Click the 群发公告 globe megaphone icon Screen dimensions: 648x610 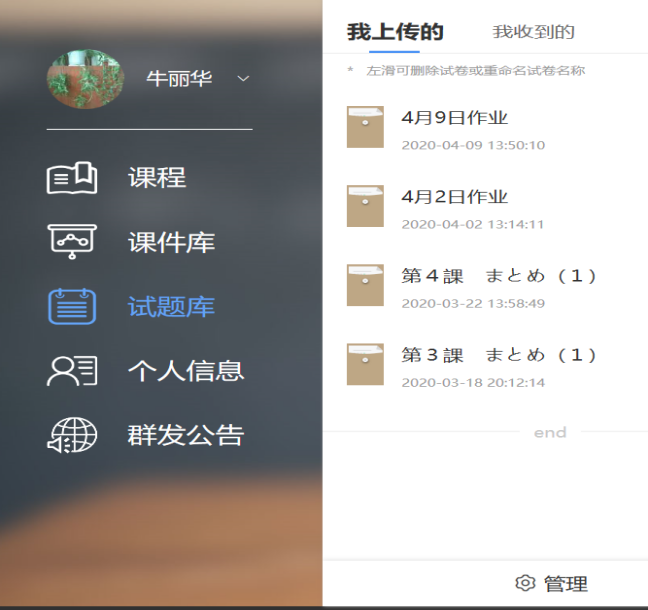click(72, 435)
